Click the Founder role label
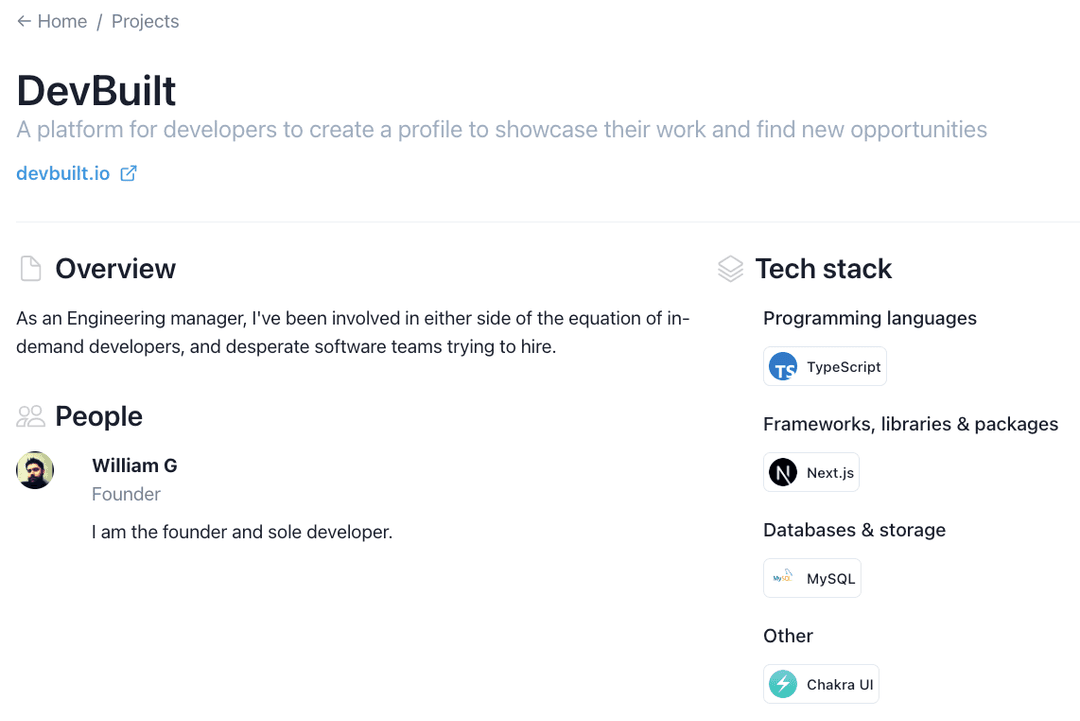The height and width of the screenshot is (721, 1080). (x=126, y=494)
